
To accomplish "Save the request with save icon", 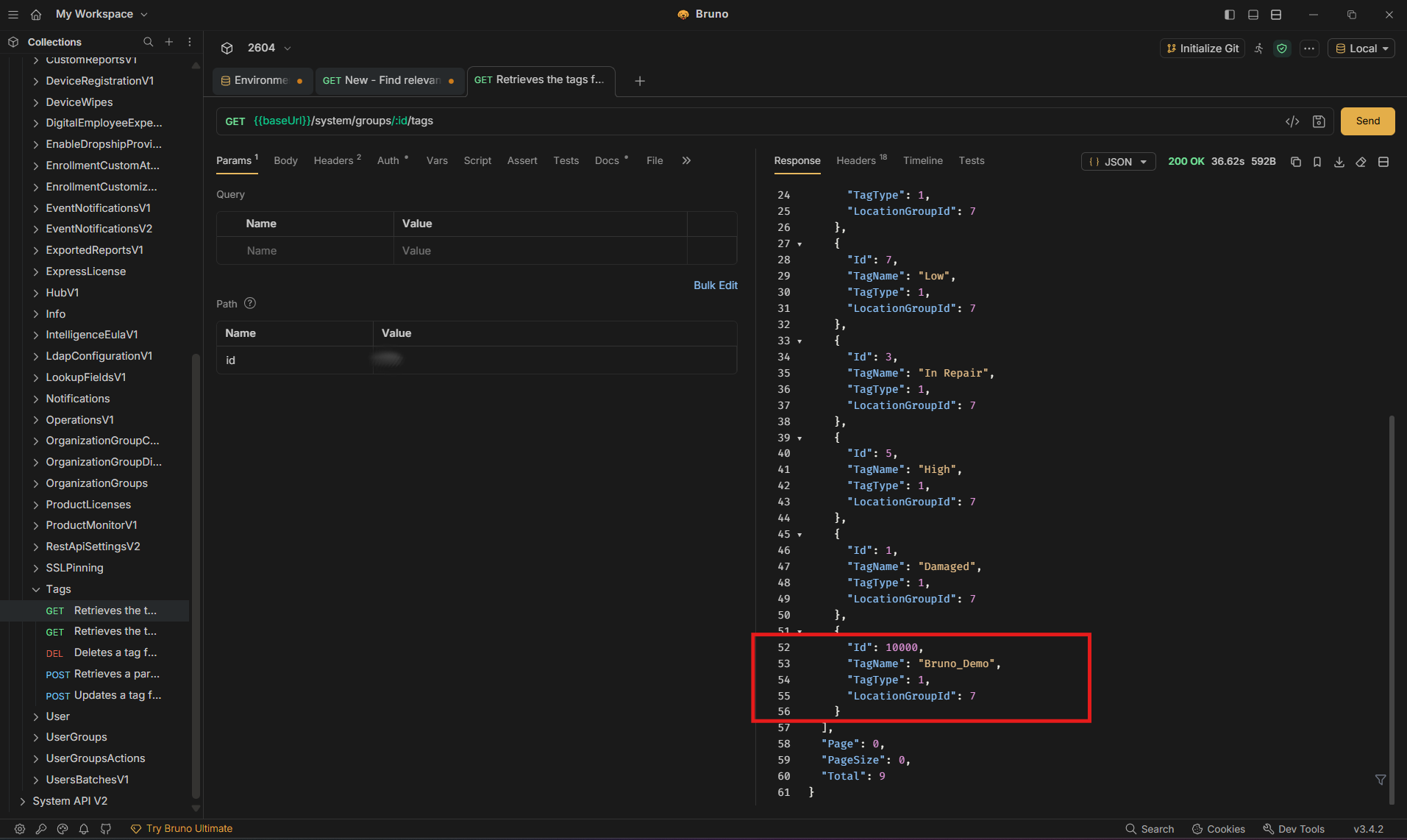I will [x=1319, y=121].
